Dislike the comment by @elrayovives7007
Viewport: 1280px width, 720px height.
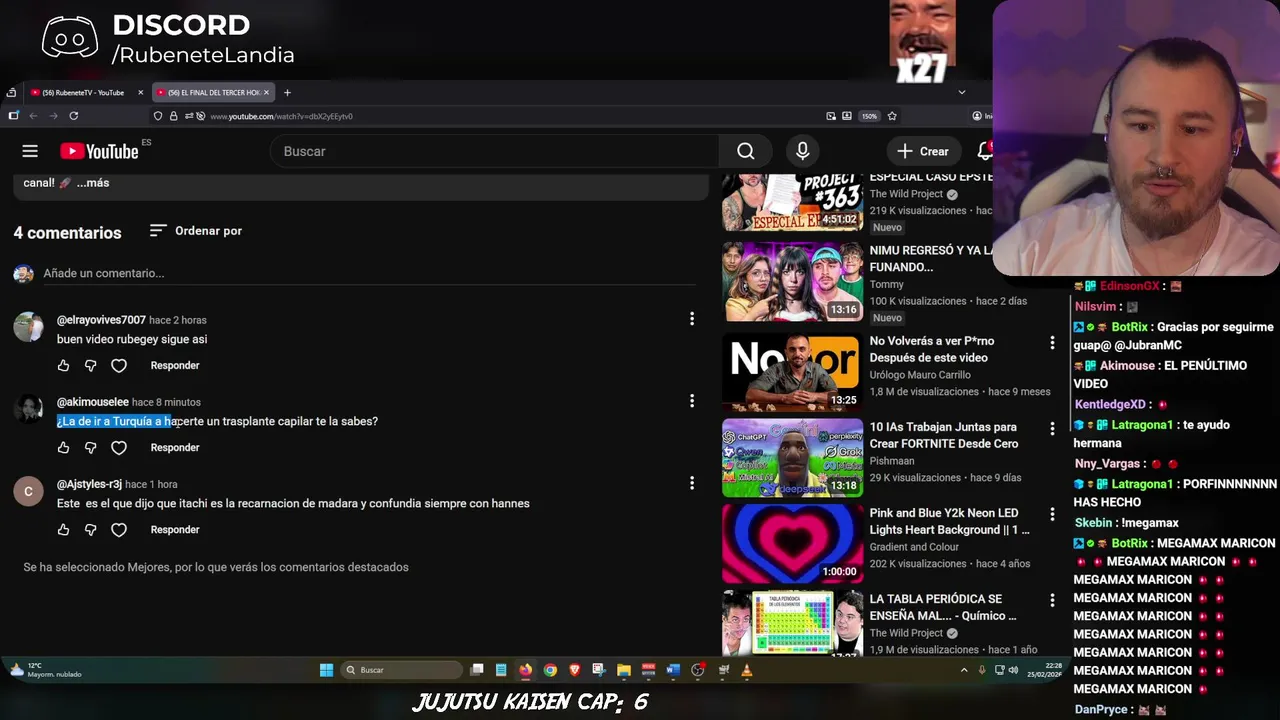[x=90, y=366]
